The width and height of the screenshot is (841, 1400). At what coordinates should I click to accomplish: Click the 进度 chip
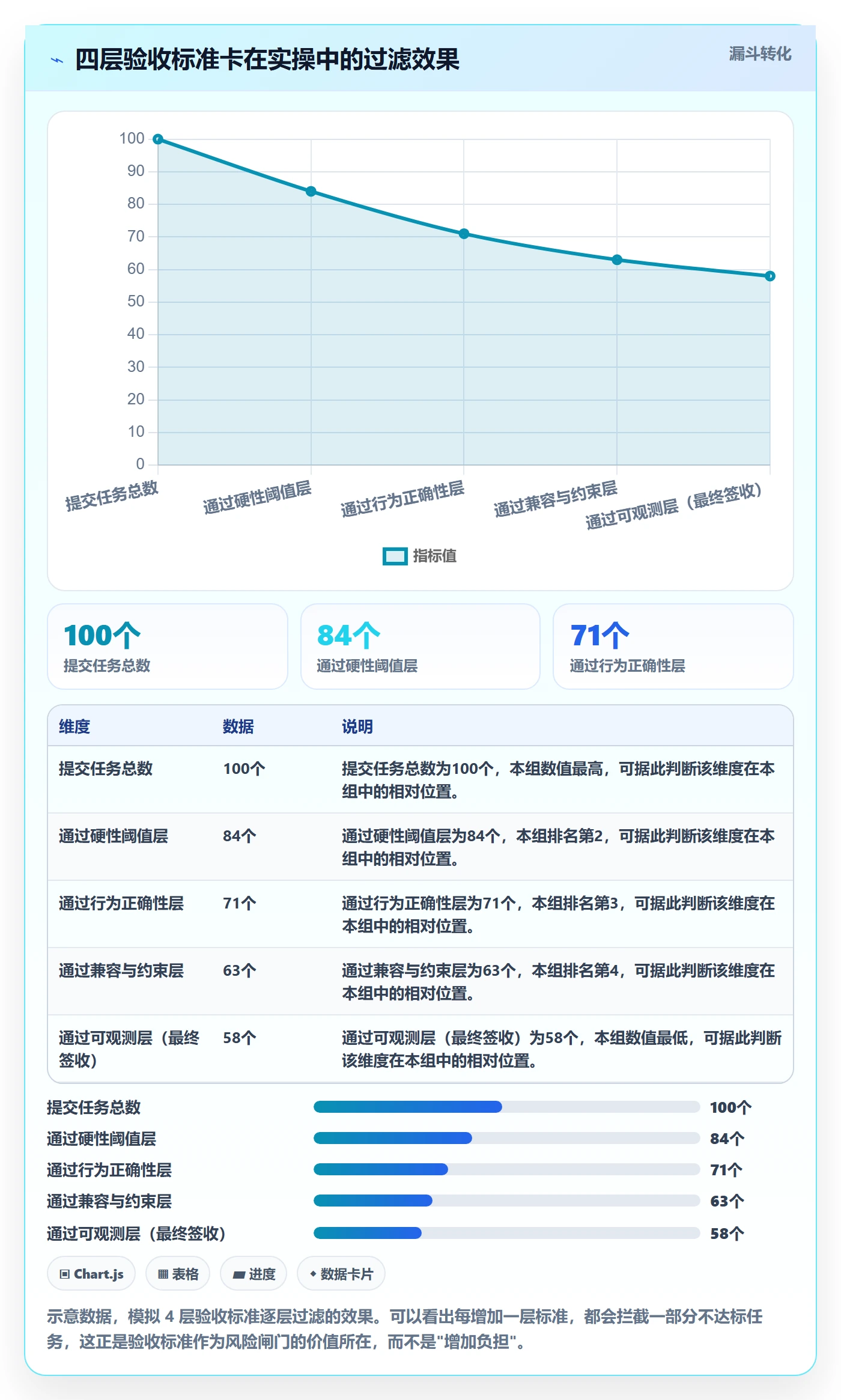[x=254, y=1274]
